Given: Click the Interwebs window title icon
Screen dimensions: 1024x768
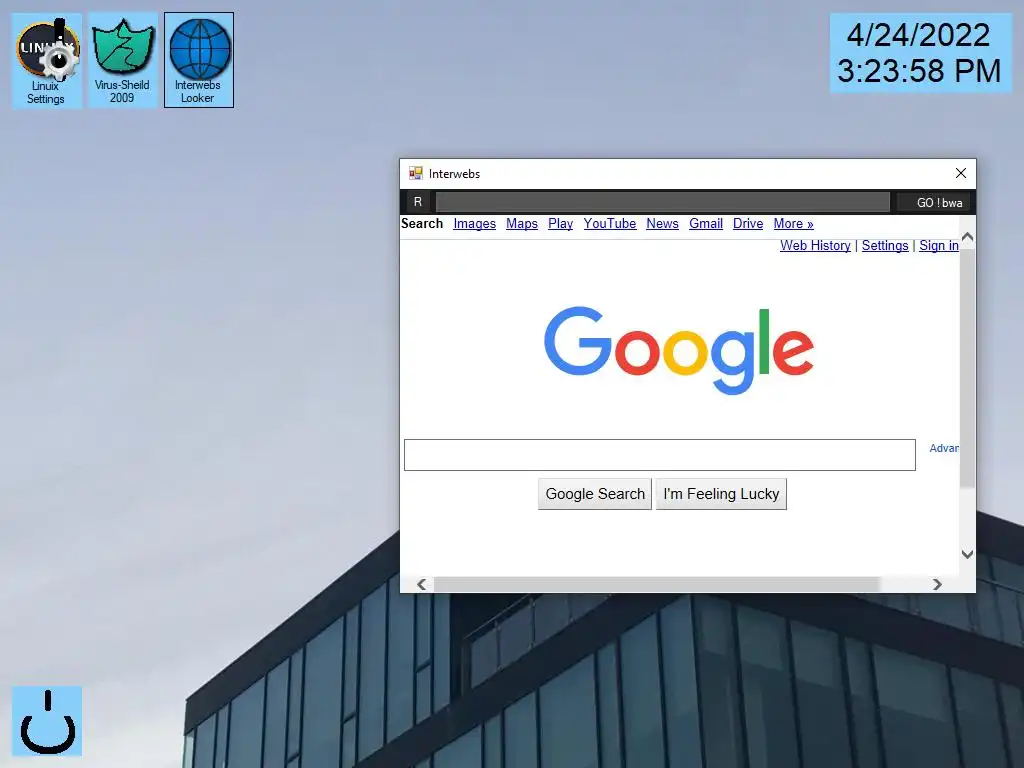Looking at the screenshot, I should click(415, 173).
